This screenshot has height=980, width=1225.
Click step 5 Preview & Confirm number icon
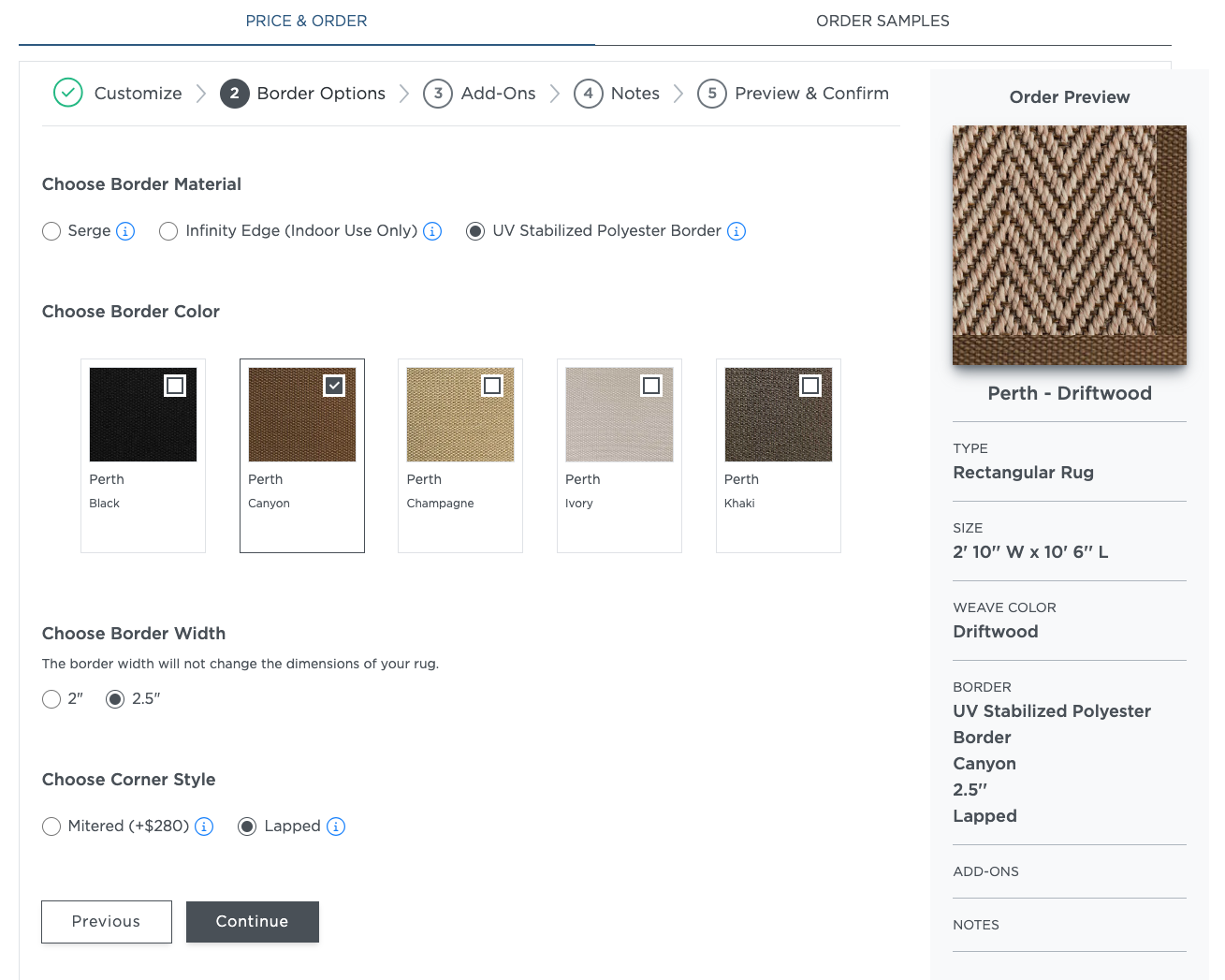tap(712, 94)
